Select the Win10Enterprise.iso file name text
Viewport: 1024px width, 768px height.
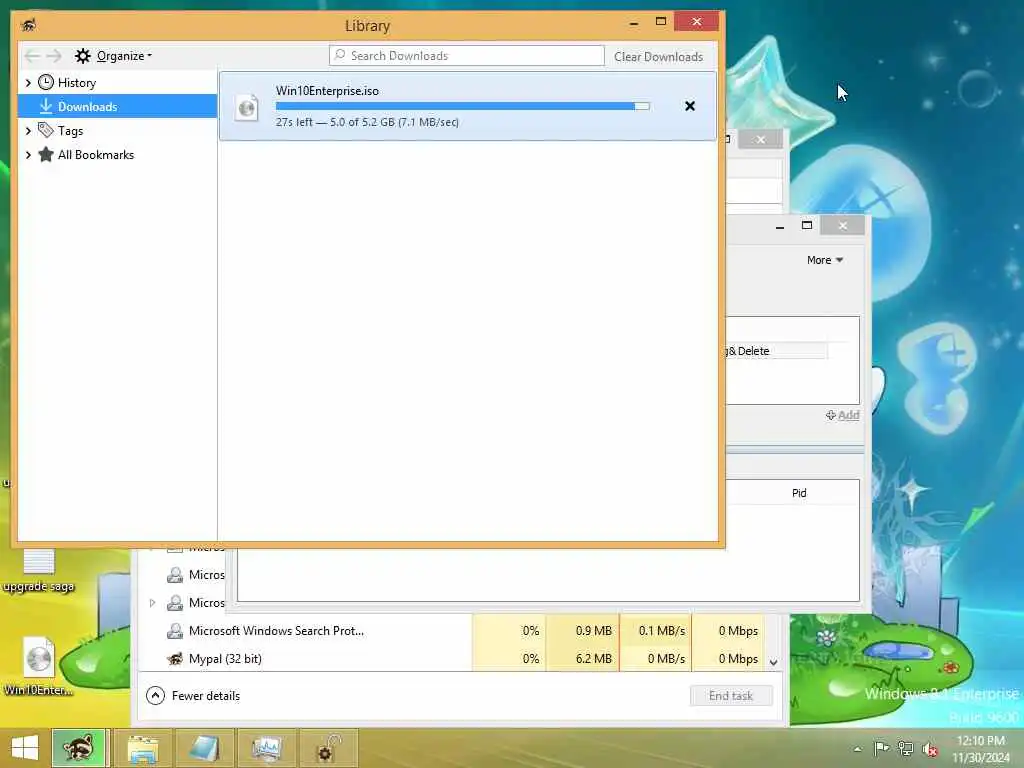(327, 91)
